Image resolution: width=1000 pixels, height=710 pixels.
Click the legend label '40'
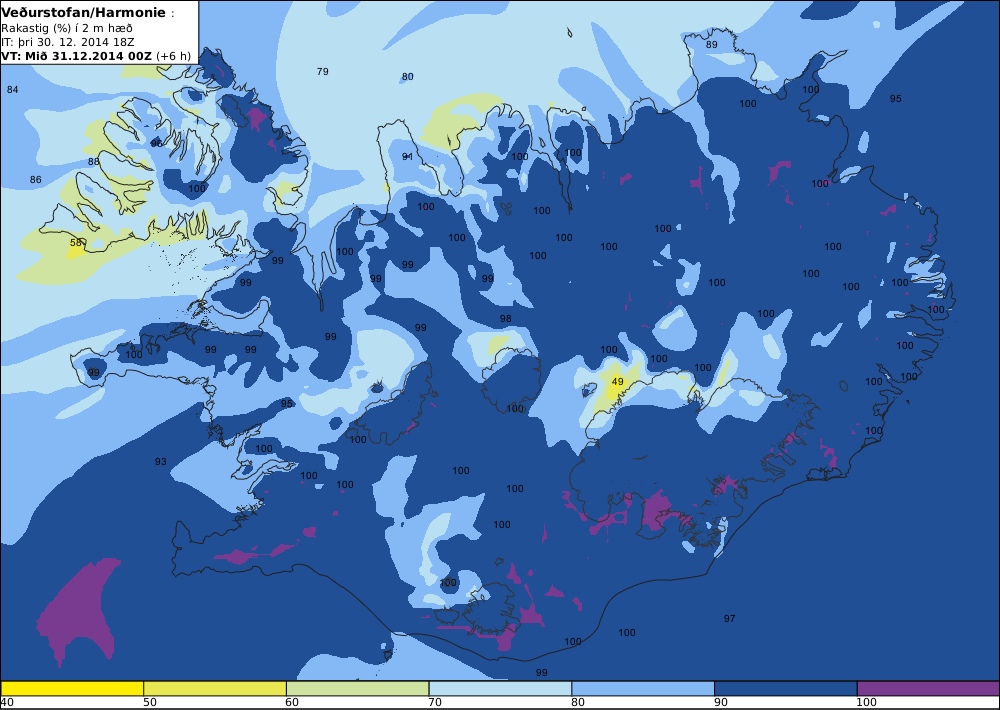click(x=7, y=702)
